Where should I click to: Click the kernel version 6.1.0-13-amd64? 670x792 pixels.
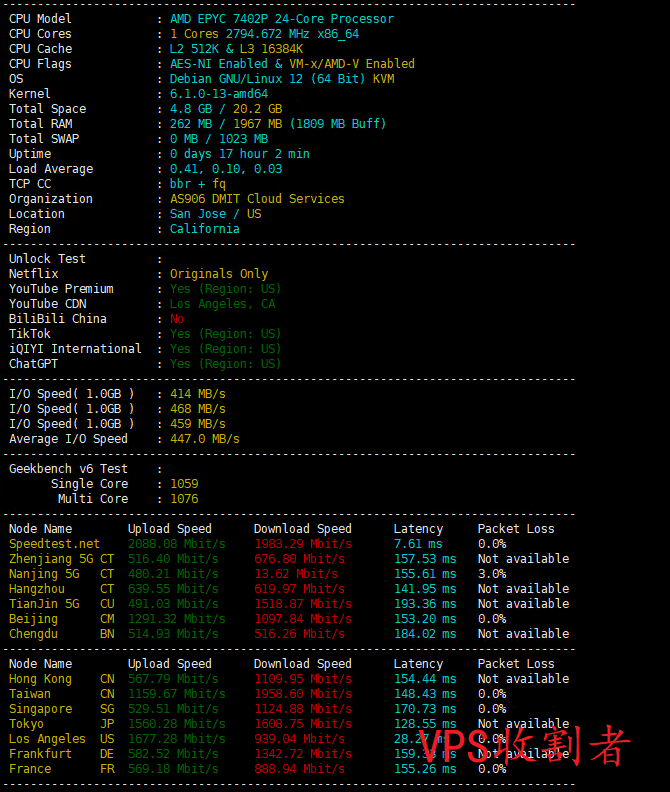(218, 94)
